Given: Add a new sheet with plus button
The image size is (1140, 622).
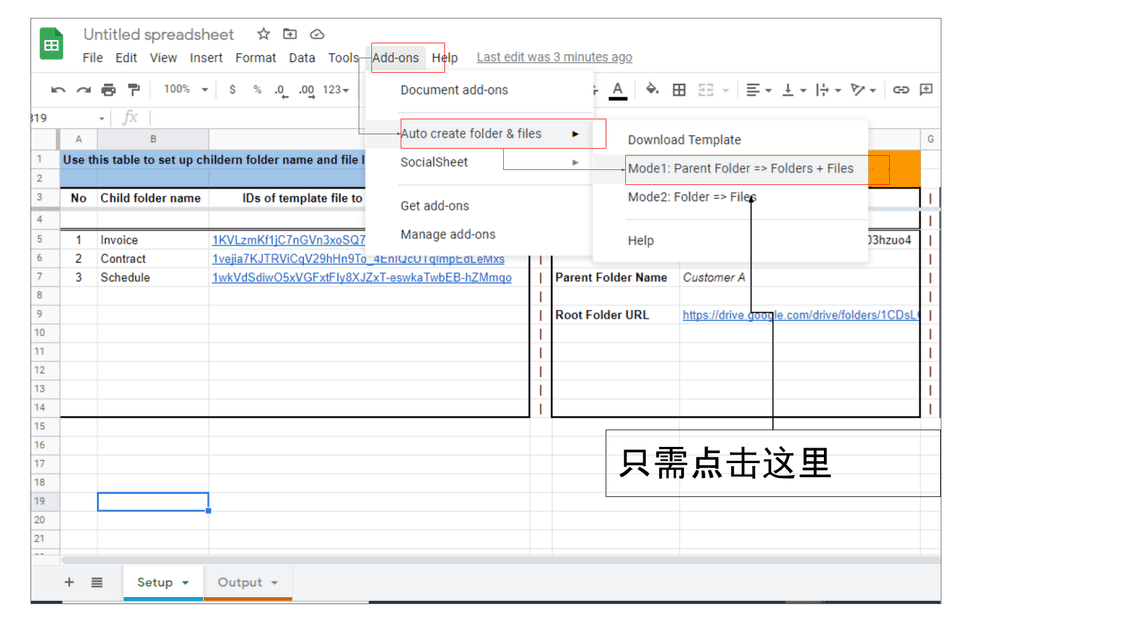Looking at the screenshot, I should tap(69, 582).
